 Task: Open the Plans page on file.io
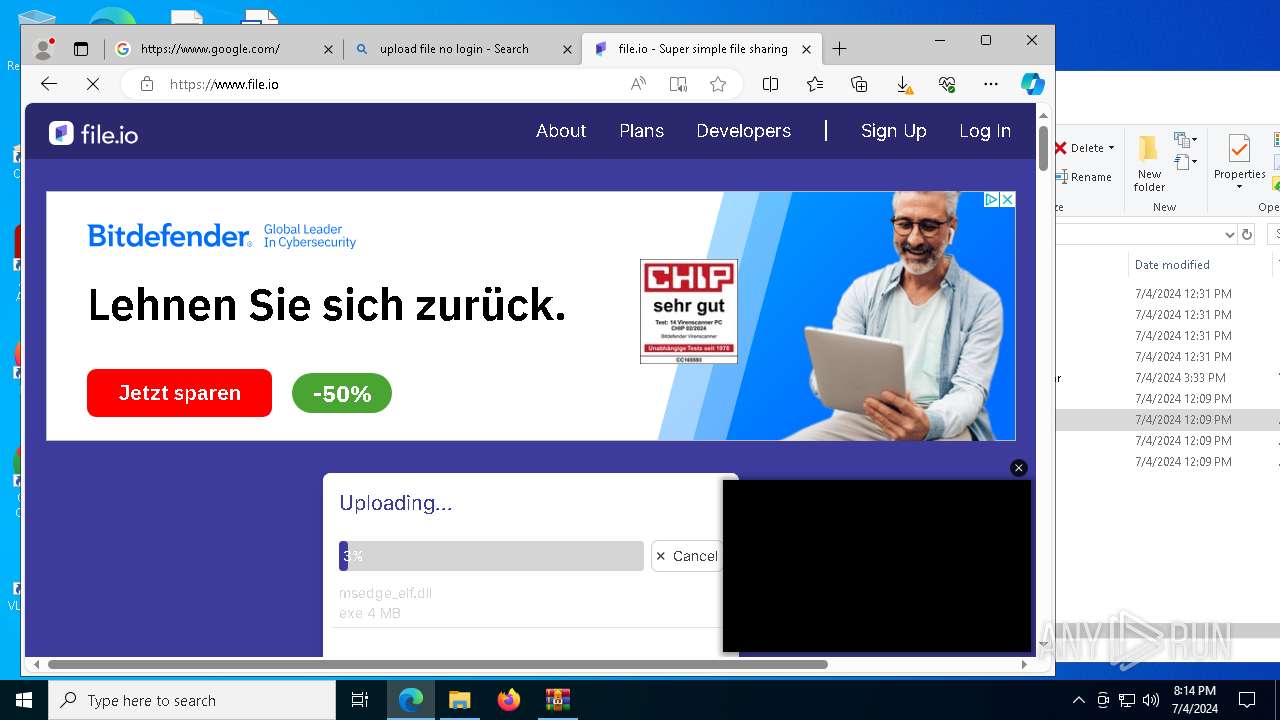coord(642,131)
